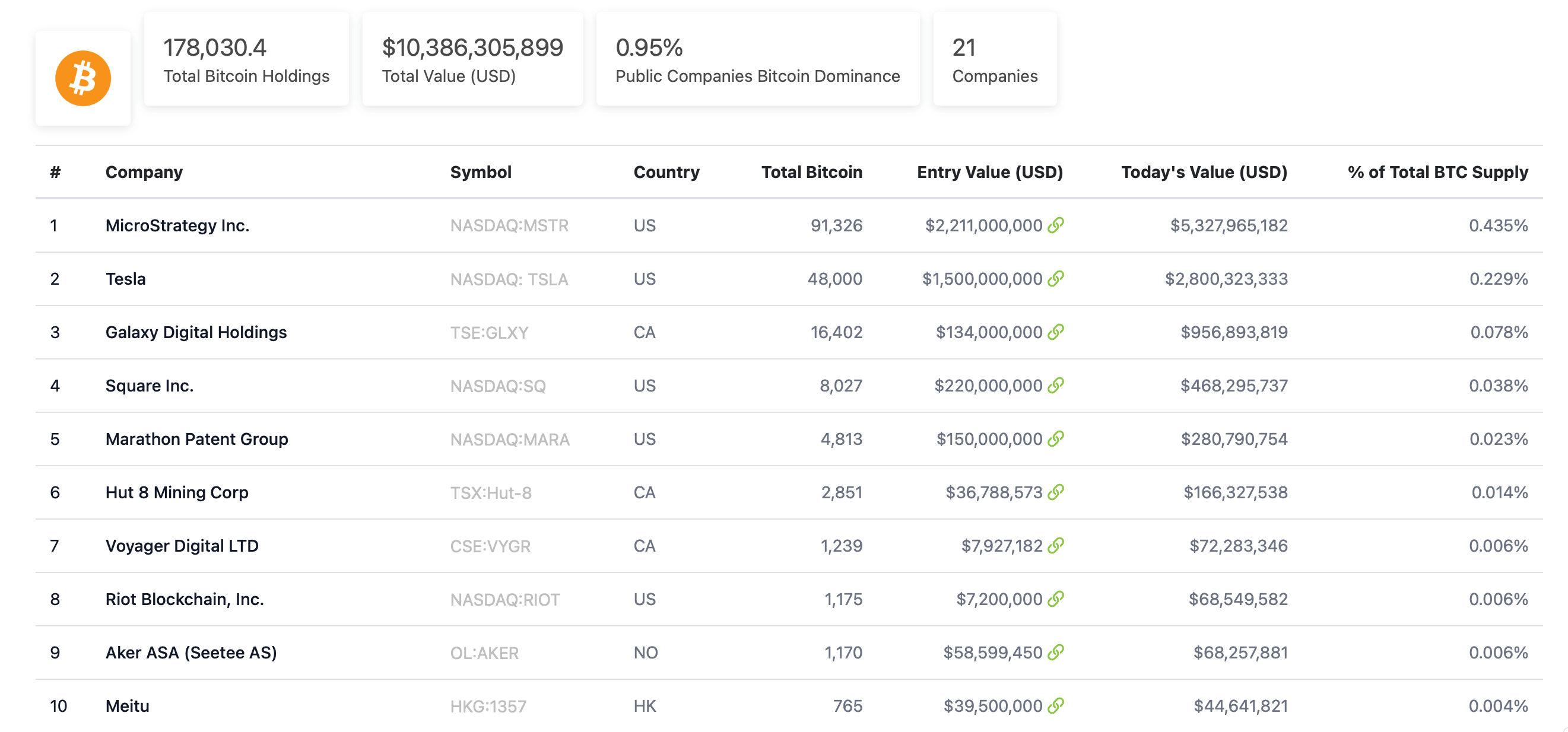The image size is (1568, 732).
Task: Select the 4,813 total bitcoin cell
Action: (841, 440)
